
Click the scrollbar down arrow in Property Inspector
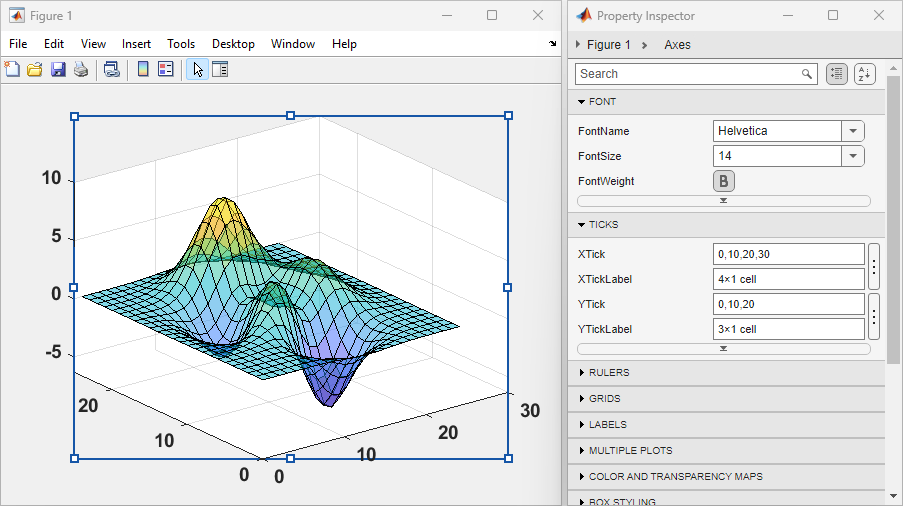click(x=893, y=496)
